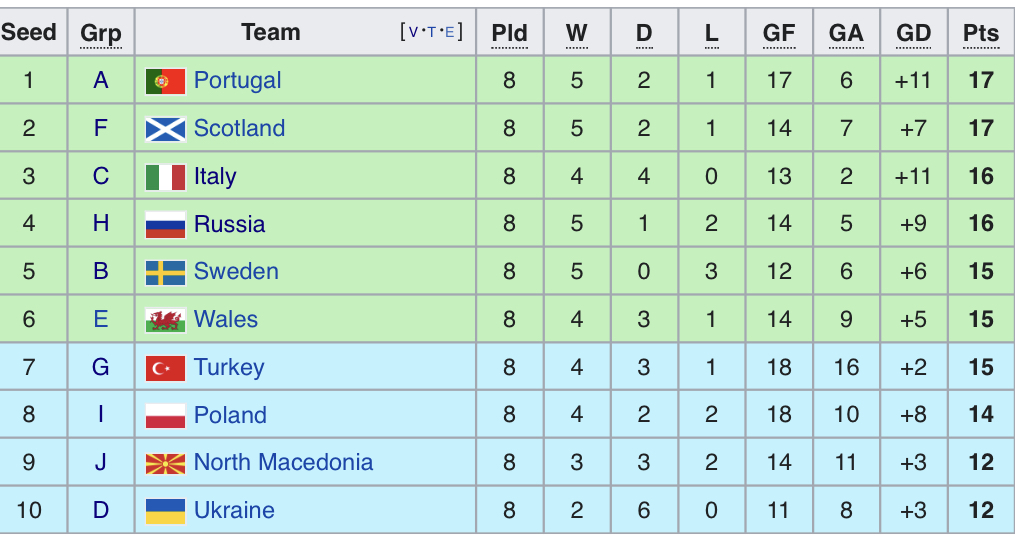Follow the Group A link
Viewport: 1015px width, 551px height.
click(101, 80)
